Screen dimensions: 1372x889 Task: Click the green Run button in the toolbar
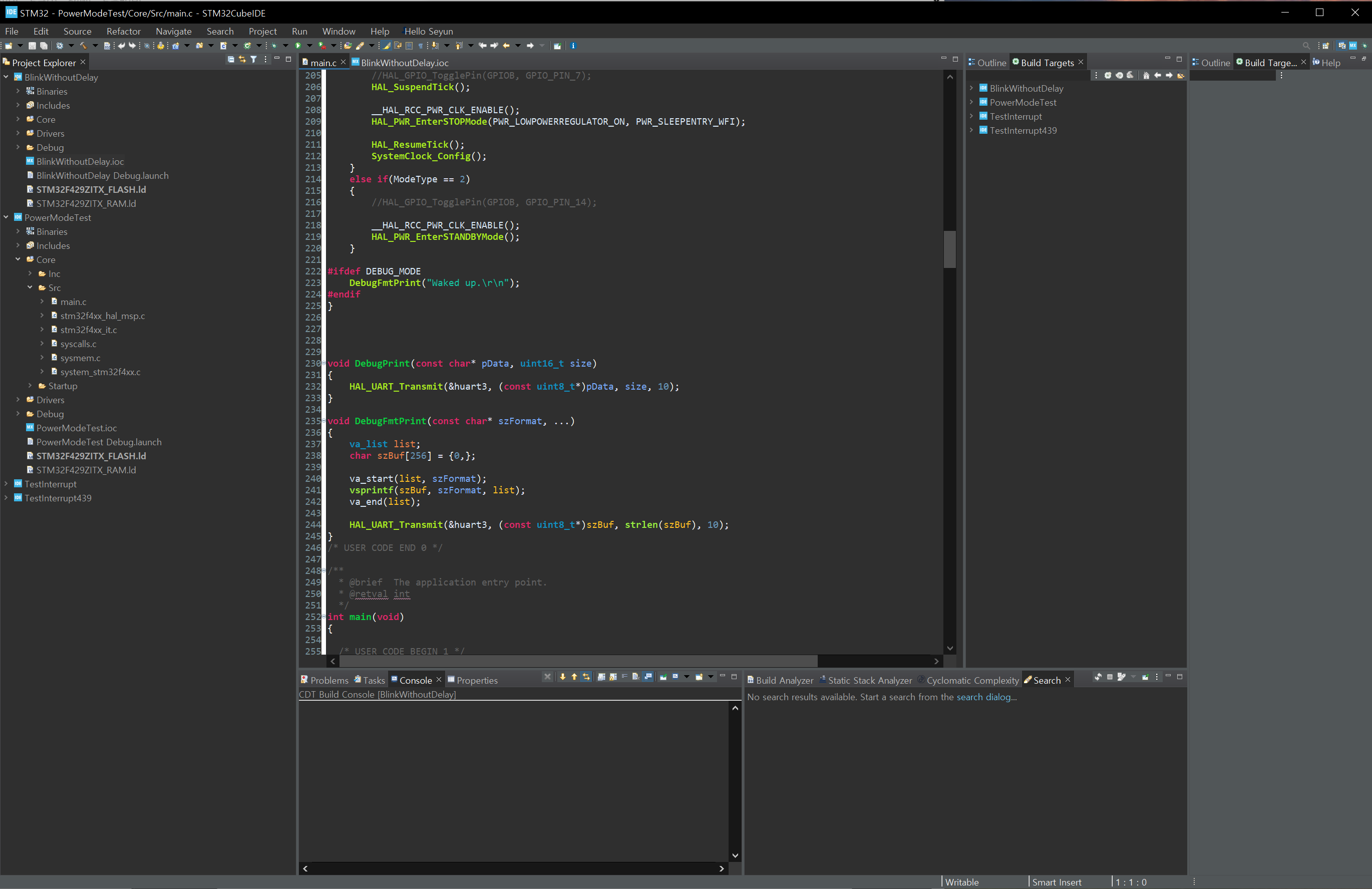[x=297, y=46]
